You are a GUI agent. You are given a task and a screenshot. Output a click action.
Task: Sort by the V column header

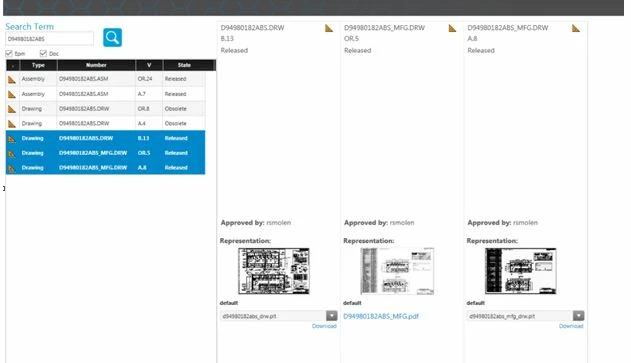coord(149,65)
